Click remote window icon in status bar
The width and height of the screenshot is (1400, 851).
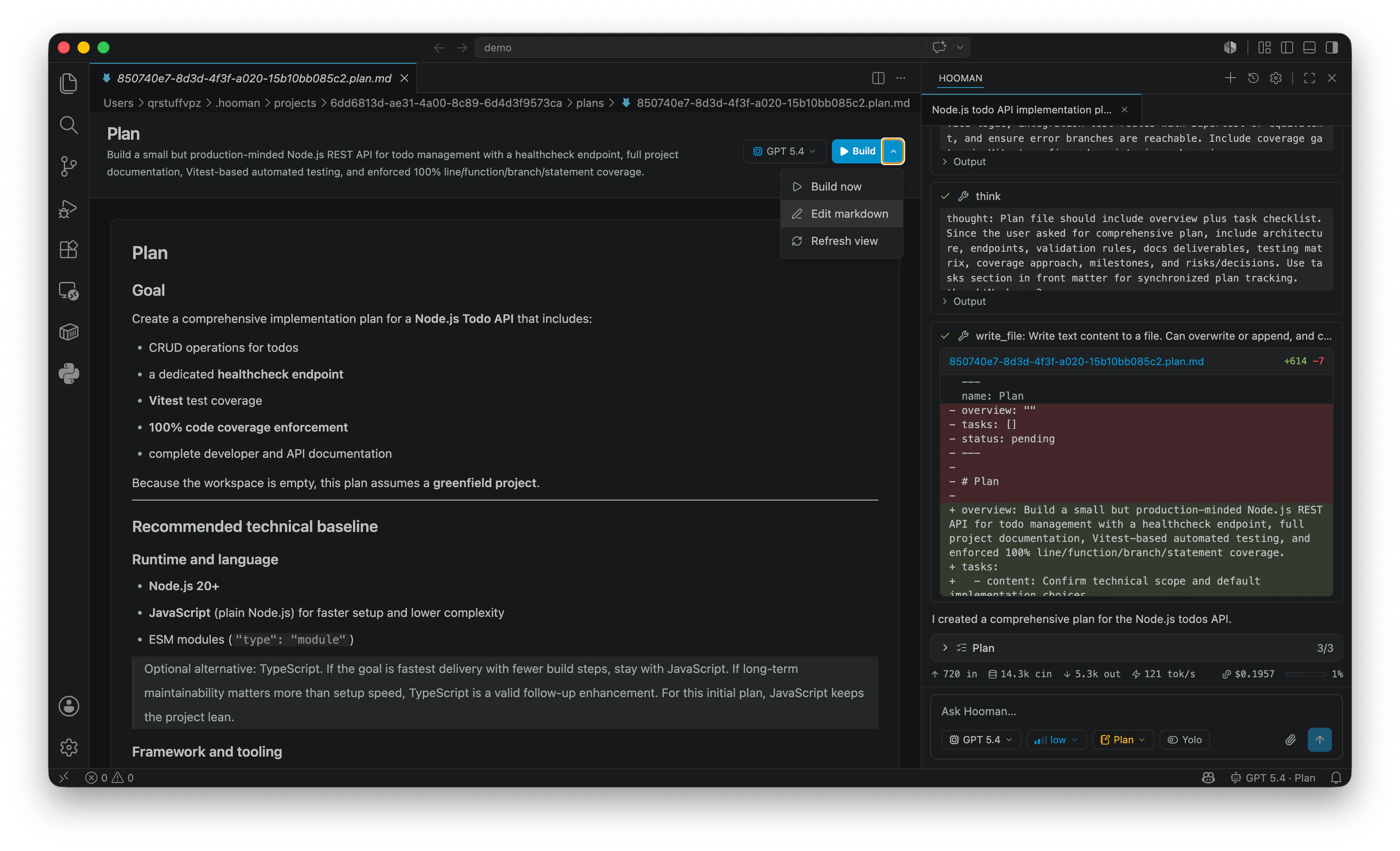[64, 778]
